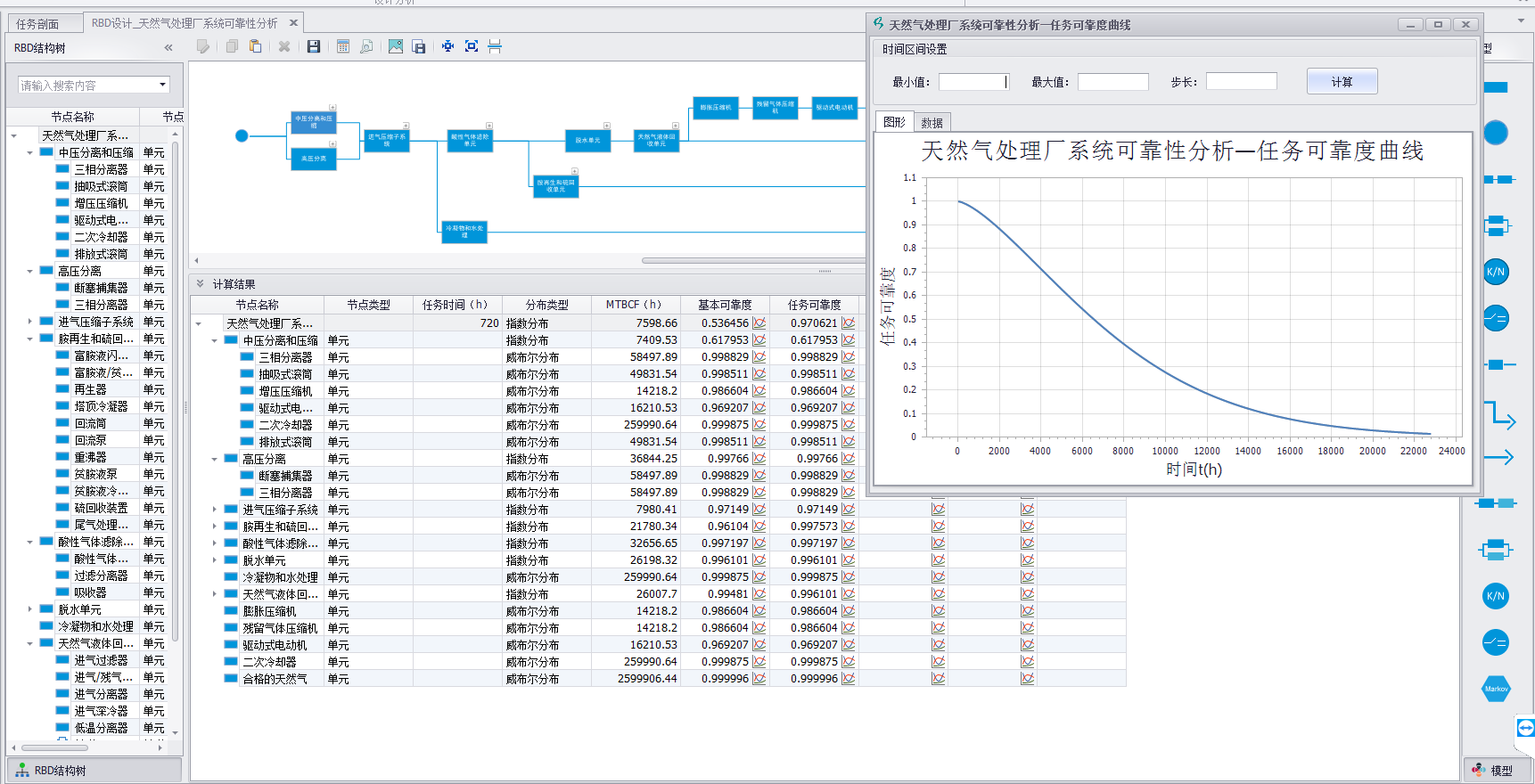Select the plain rectangle block in the model palette
1535x784 pixels.
1496,87
